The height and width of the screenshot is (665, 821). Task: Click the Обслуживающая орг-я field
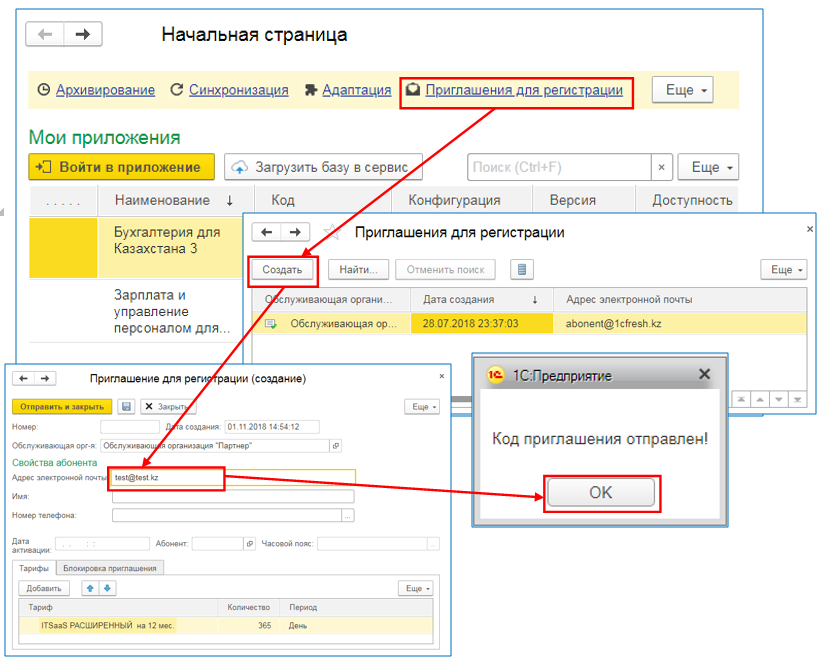[215, 446]
